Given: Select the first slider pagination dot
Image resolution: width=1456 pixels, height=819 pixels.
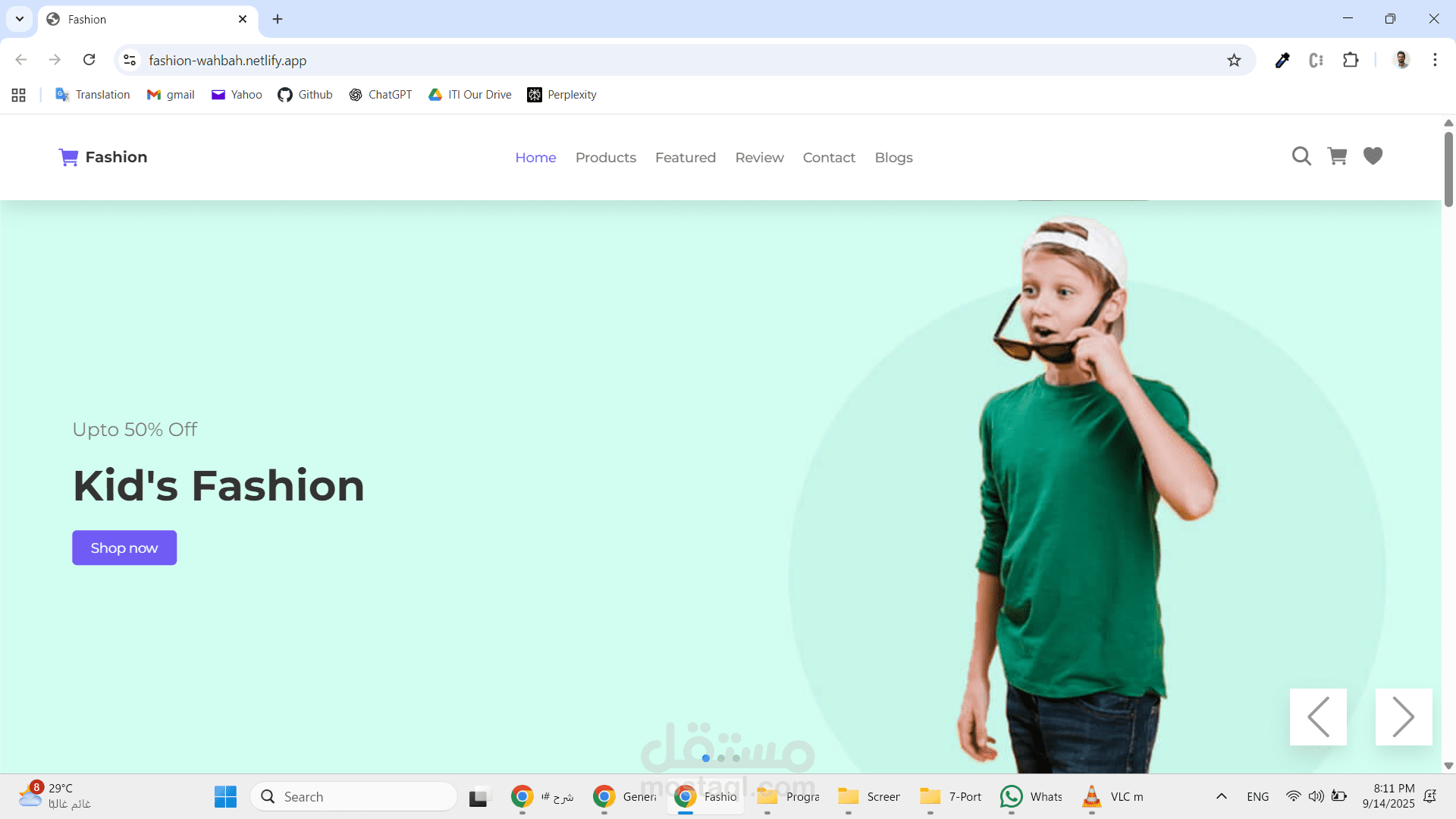Looking at the screenshot, I should point(706,758).
